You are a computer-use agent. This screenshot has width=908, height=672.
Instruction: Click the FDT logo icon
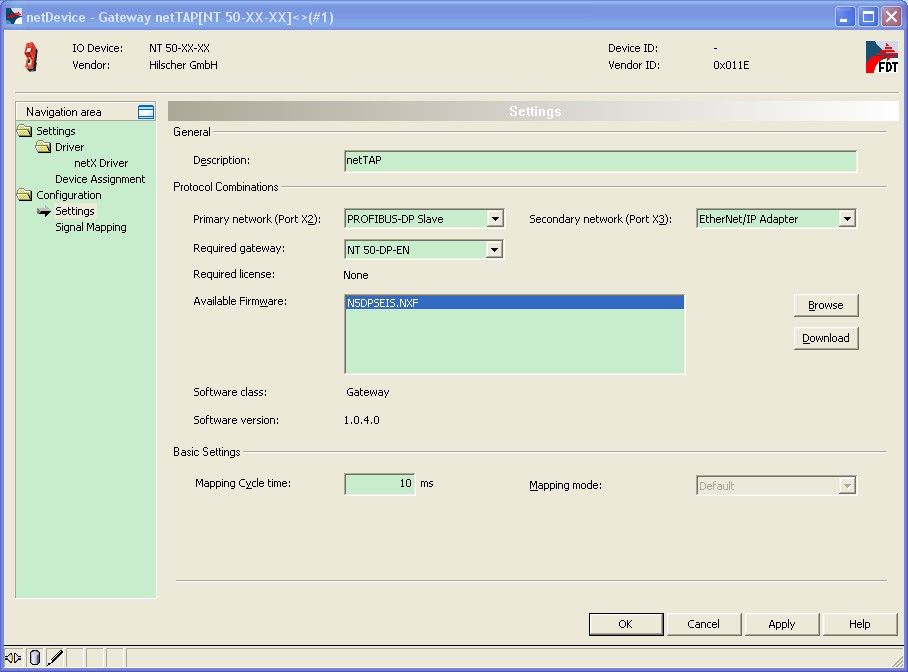[881, 57]
